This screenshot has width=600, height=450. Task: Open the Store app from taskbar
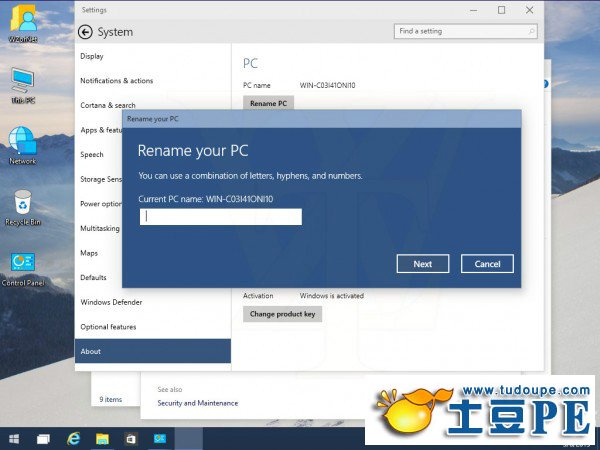coord(131,439)
